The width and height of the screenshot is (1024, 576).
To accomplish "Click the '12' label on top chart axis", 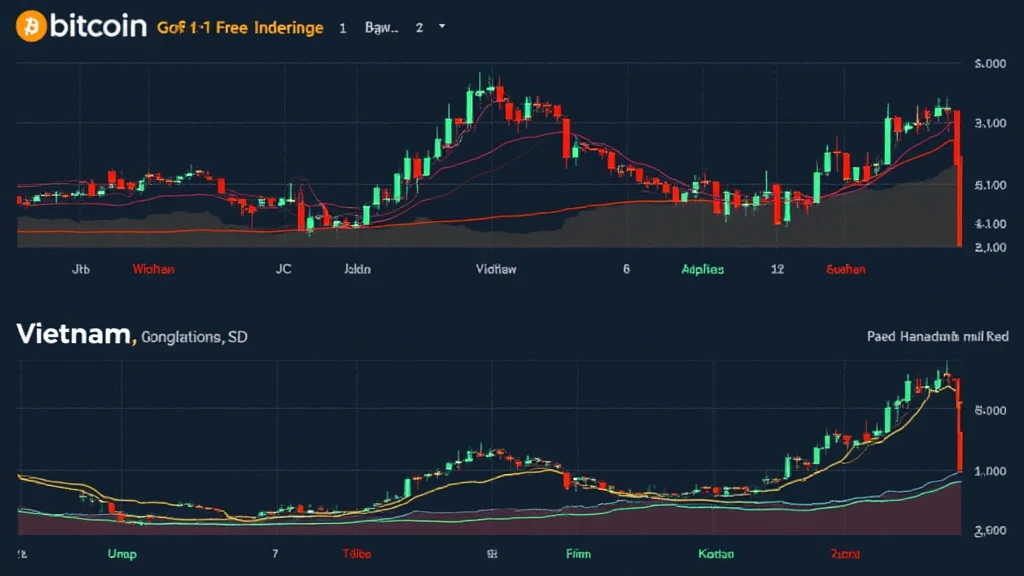I will [777, 269].
